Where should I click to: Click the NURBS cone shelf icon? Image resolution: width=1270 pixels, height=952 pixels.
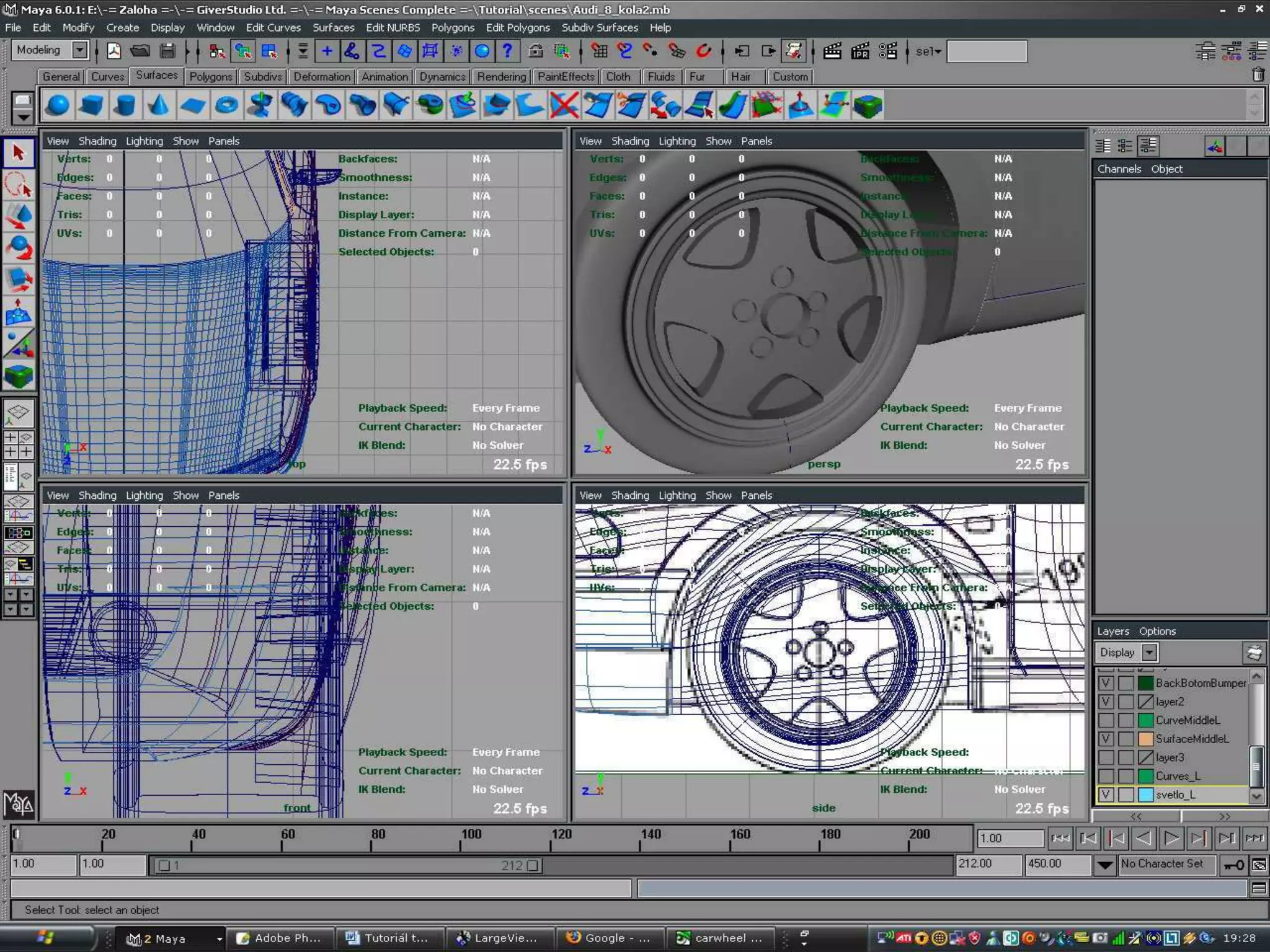pyautogui.click(x=159, y=105)
